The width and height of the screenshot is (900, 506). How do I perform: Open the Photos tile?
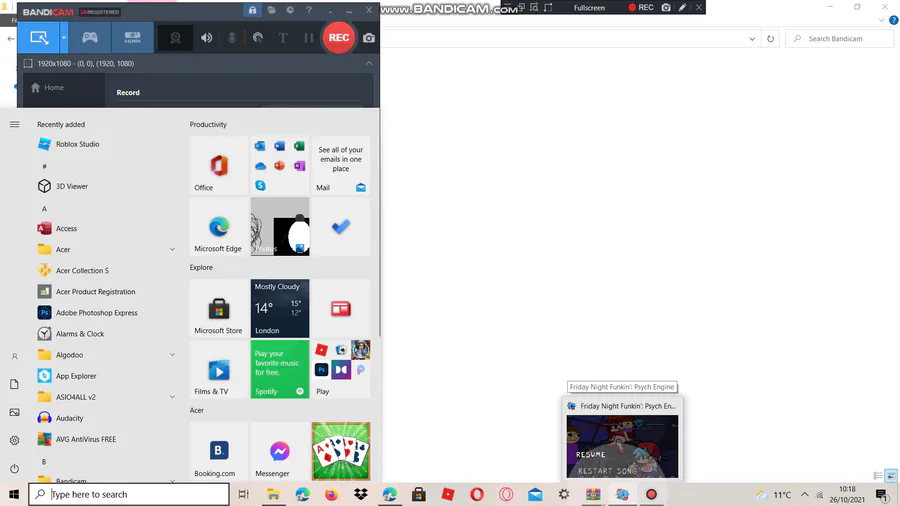280,227
